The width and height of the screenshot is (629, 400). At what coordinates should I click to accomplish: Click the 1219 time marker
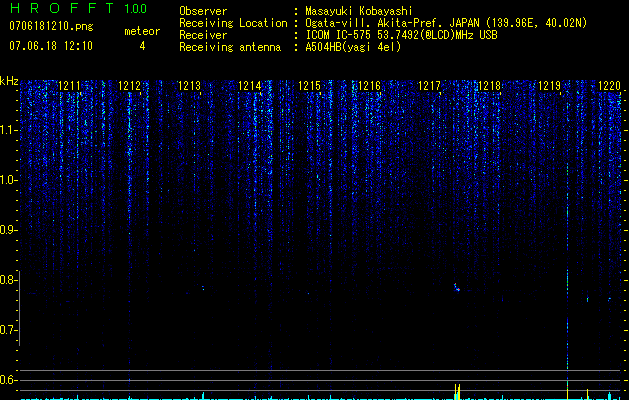click(549, 86)
